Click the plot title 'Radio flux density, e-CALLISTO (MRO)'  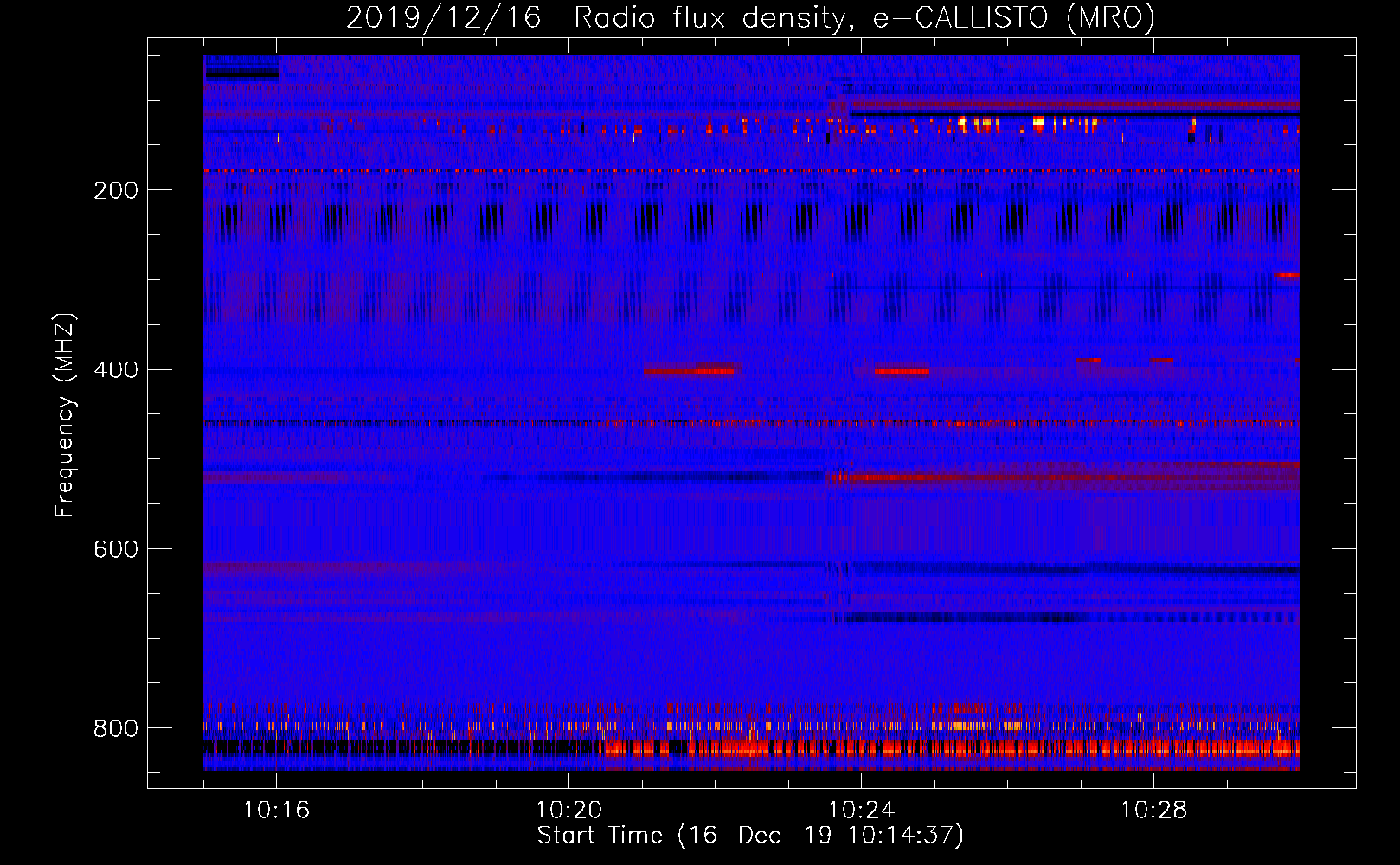point(864,17)
